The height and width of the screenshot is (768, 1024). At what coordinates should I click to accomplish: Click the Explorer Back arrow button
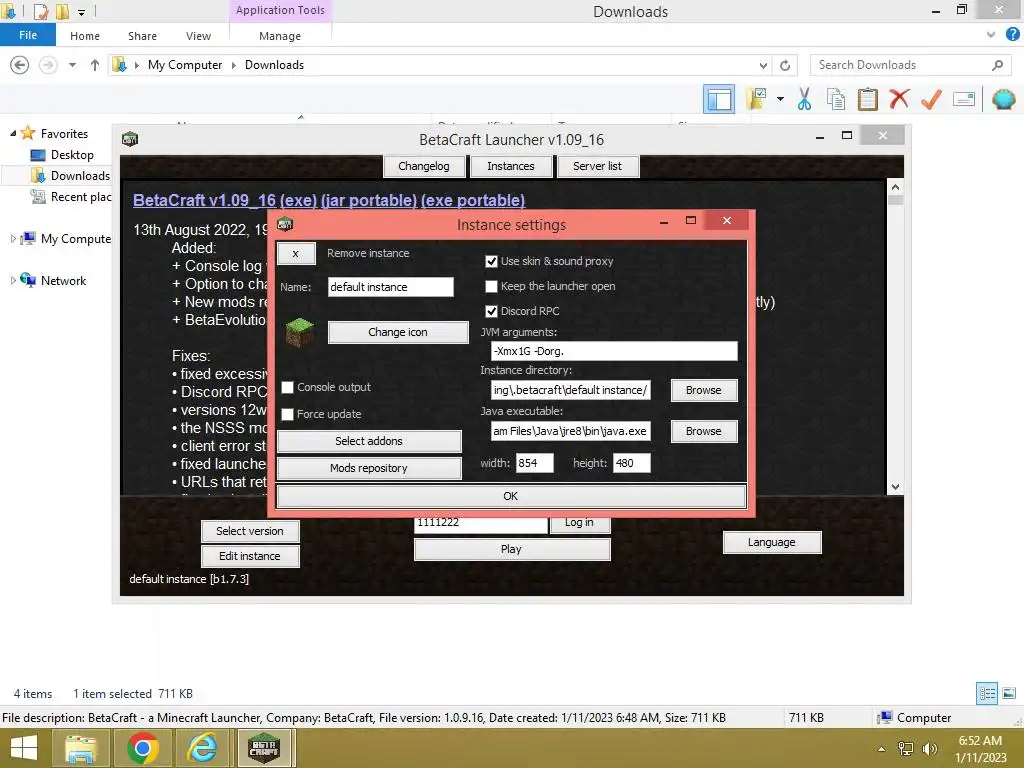[x=20, y=65]
